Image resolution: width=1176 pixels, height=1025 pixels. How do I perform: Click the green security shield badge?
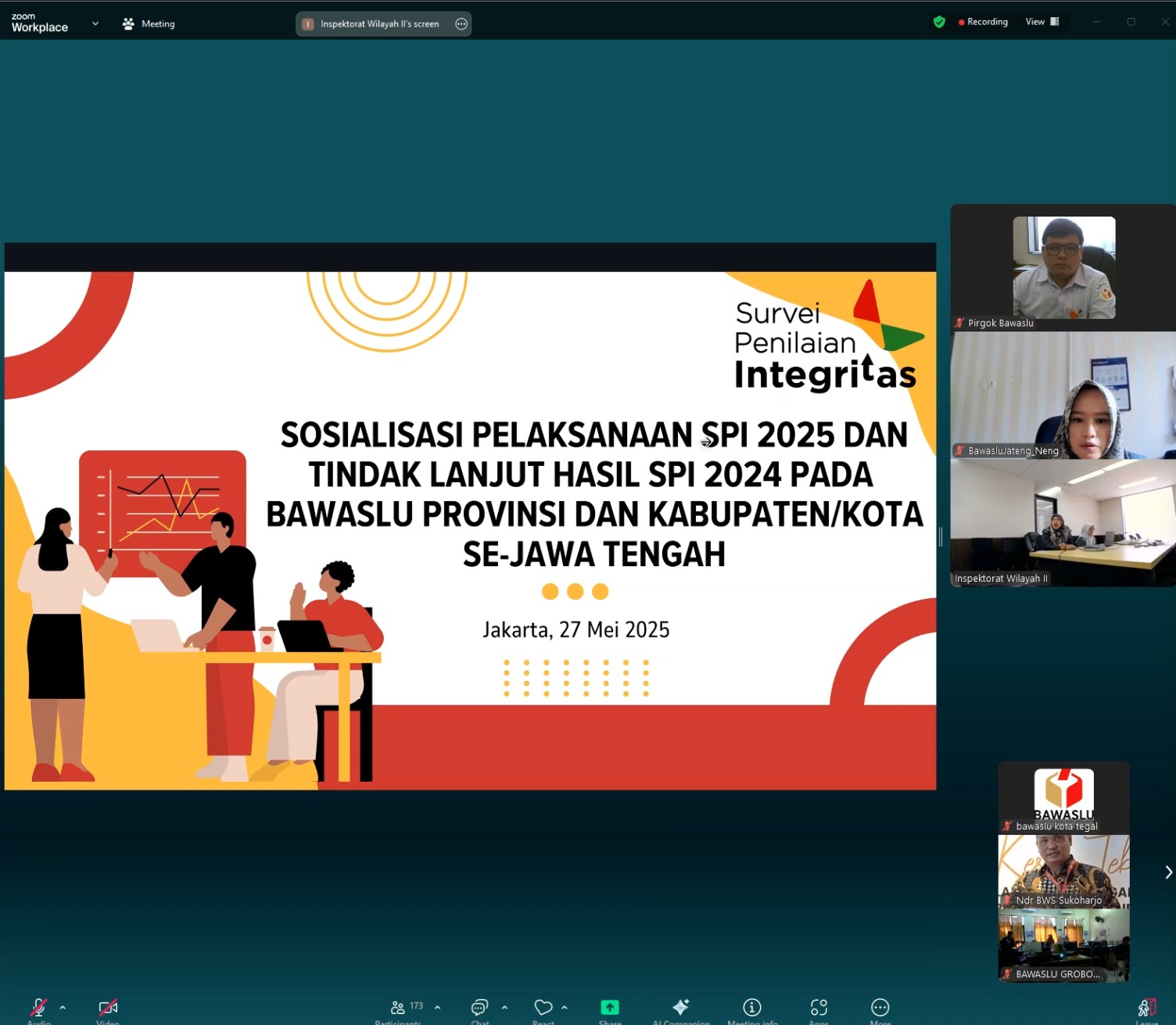pos(939,22)
